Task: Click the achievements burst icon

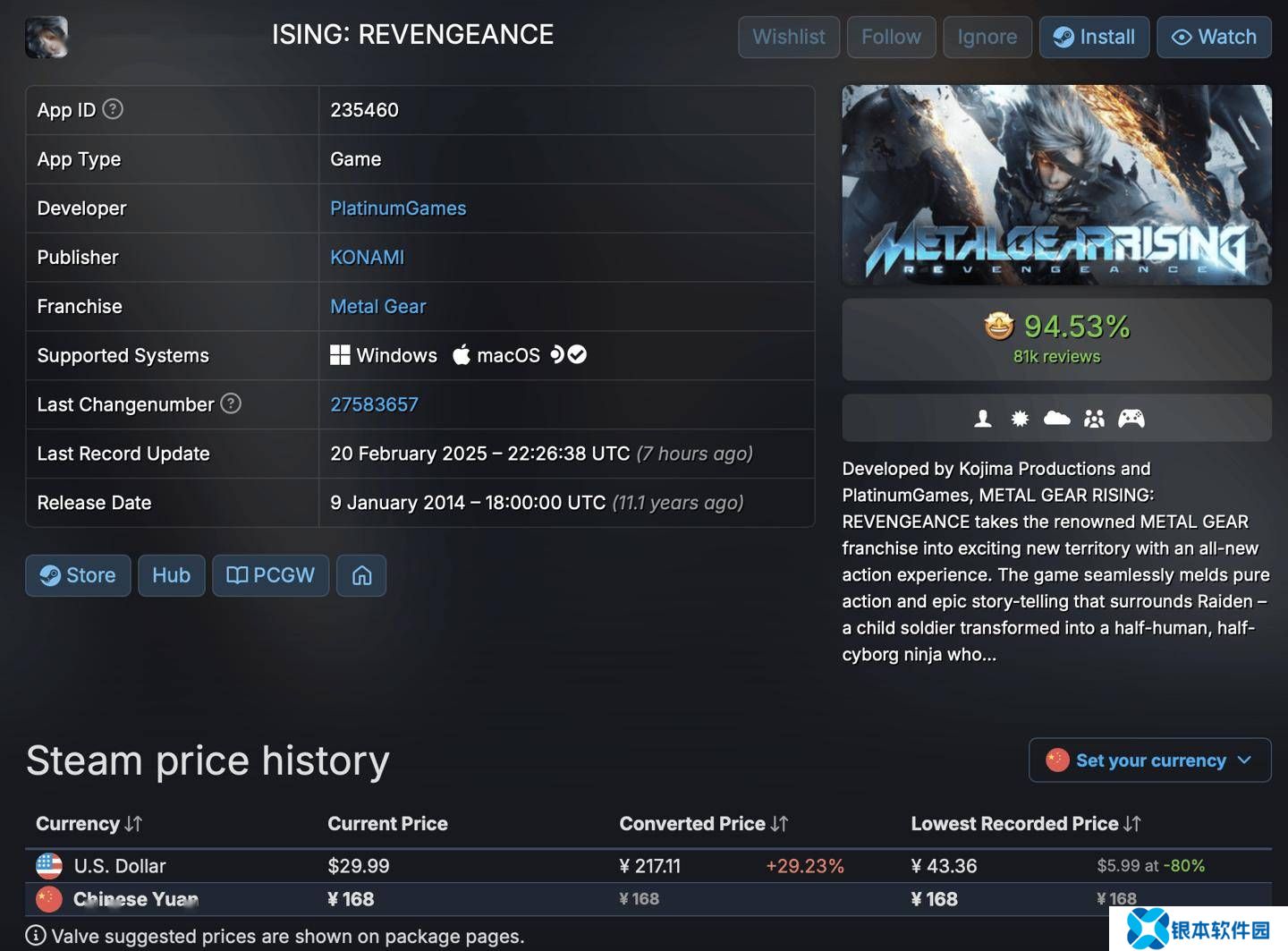Action: 1018,418
